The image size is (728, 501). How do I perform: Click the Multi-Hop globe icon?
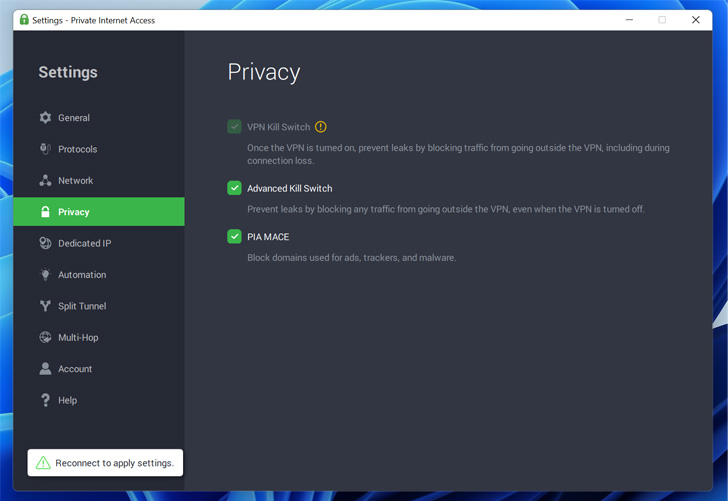[45, 338]
